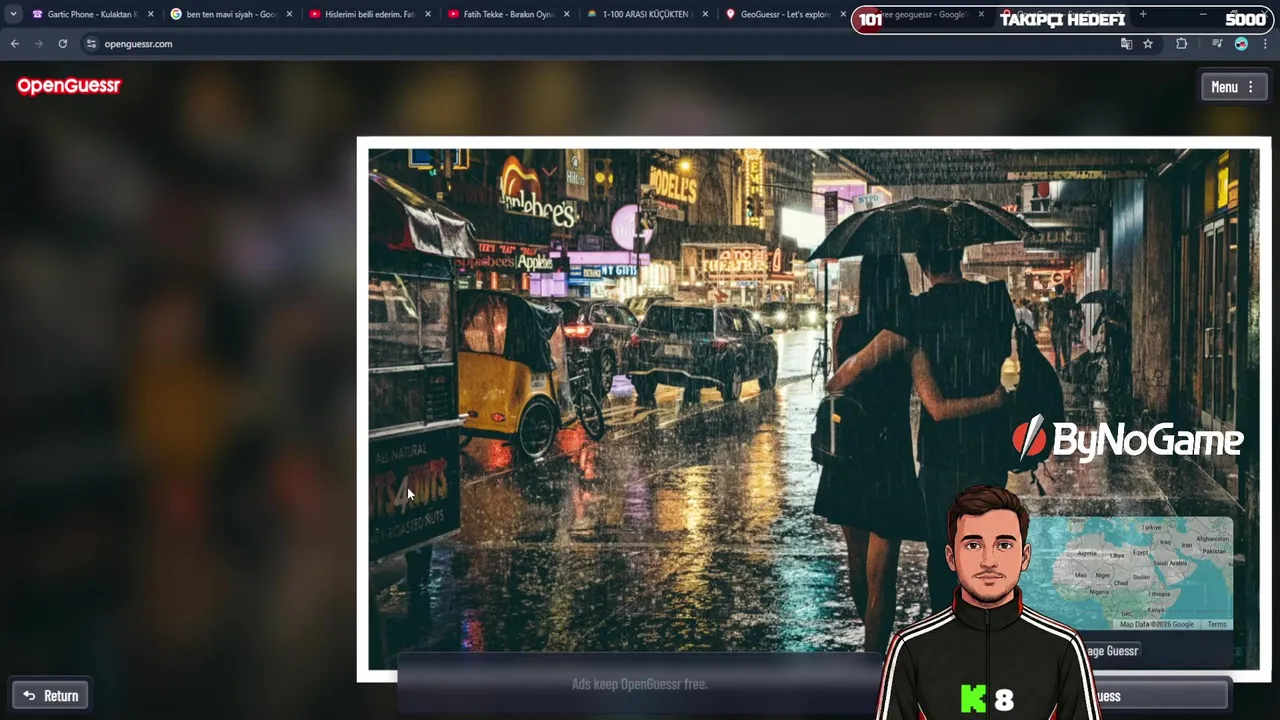Viewport: 1280px width, 720px height.
Task: Close the Hislerimi belli ederim tab
Action: pyautogui.click(x=428, y=15)
